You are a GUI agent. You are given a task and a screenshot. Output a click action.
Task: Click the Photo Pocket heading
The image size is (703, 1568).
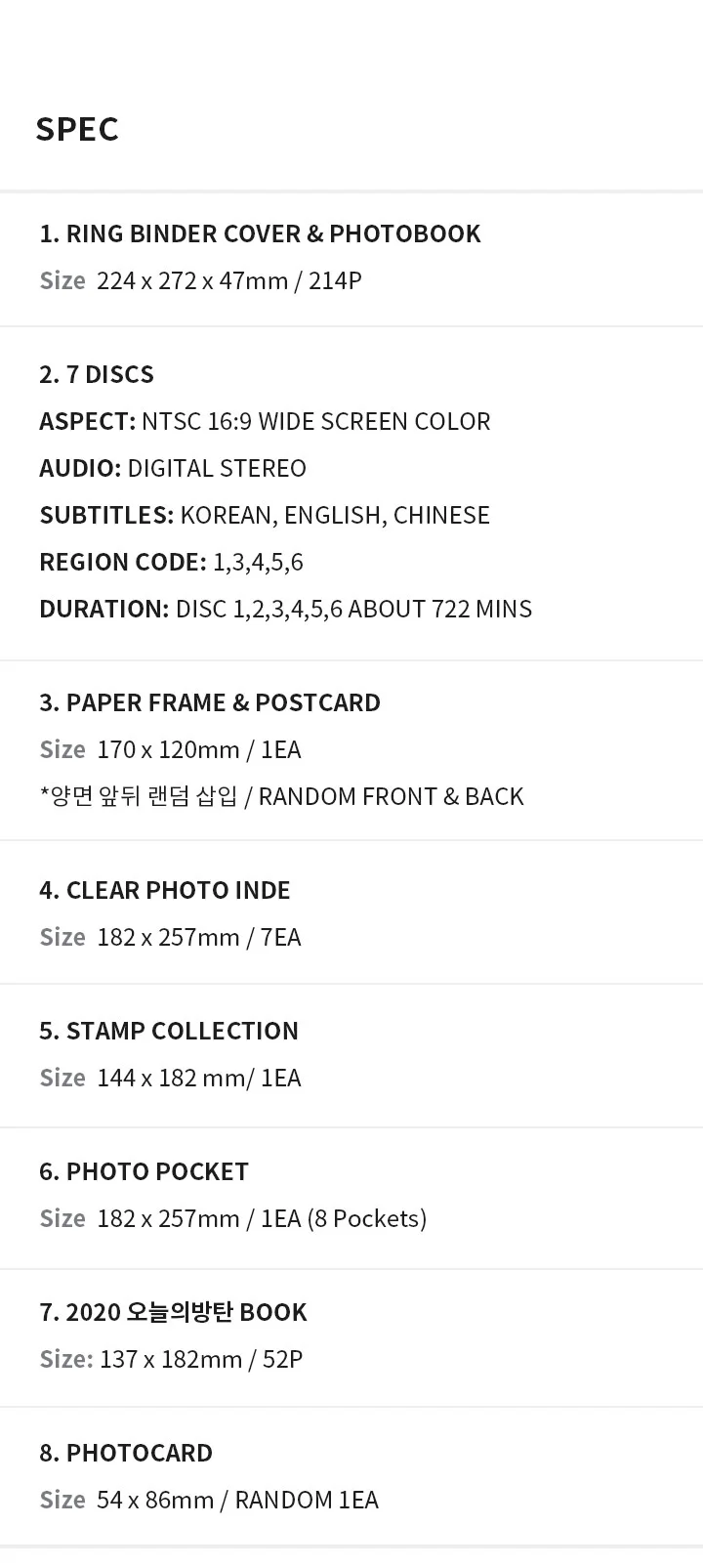coord(144,1171)
